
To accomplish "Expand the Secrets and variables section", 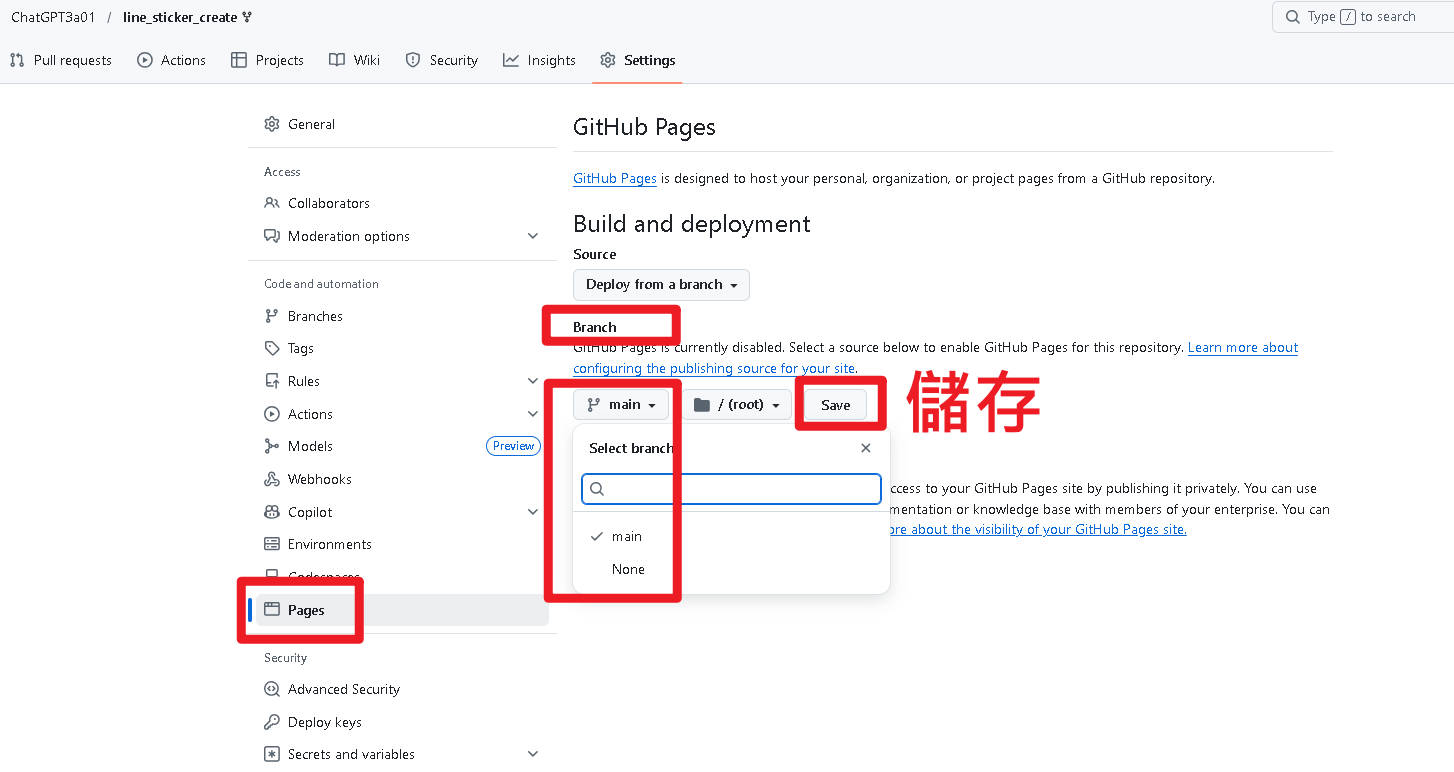I will tap(351, 754).
